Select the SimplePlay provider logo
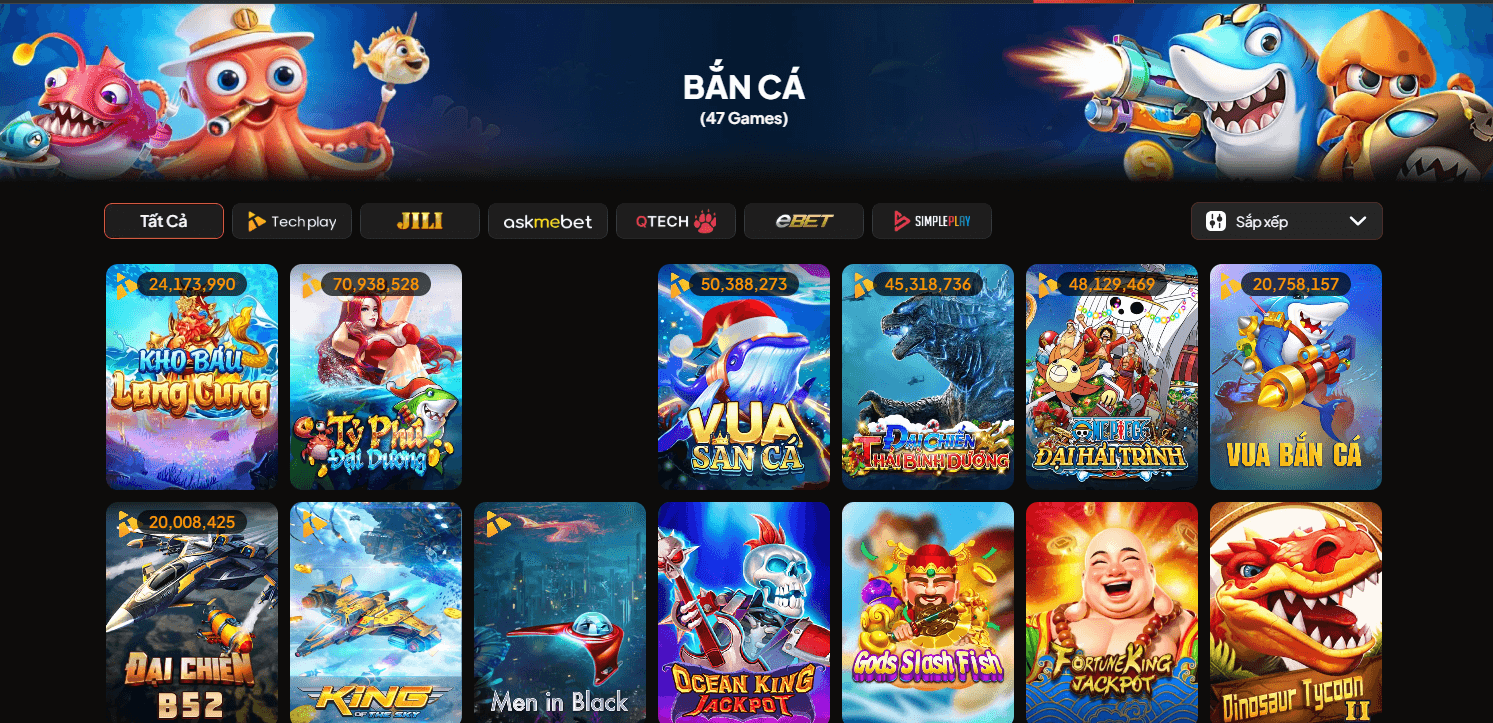Image resolution: width=1493 pixels, height=723 pixels. (932, 221)
